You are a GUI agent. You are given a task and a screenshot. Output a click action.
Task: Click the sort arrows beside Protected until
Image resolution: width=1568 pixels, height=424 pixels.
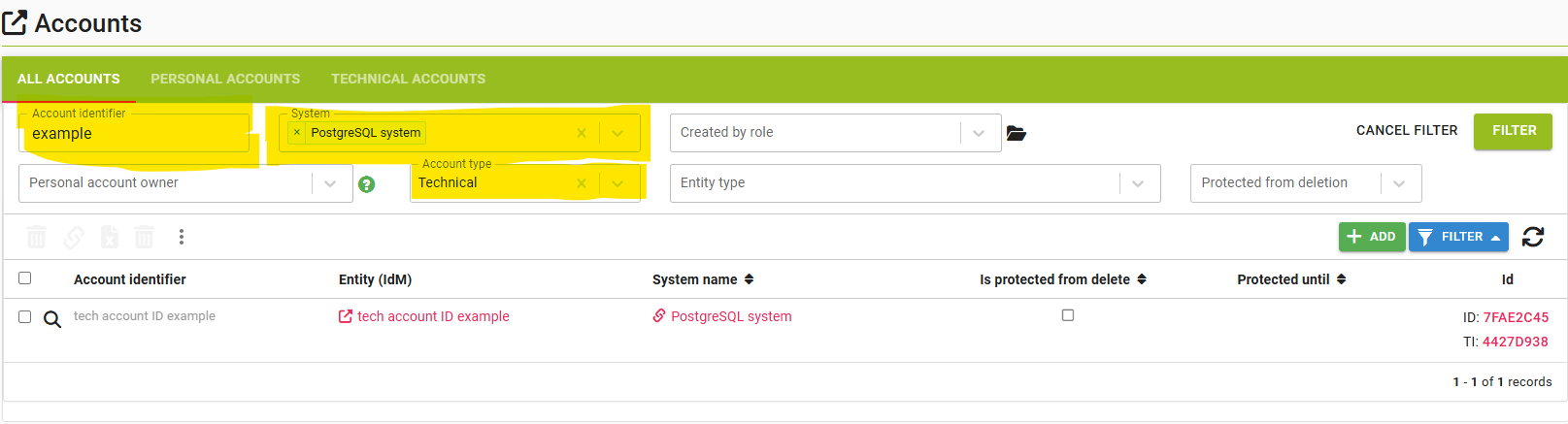(x=1341, y=279)
